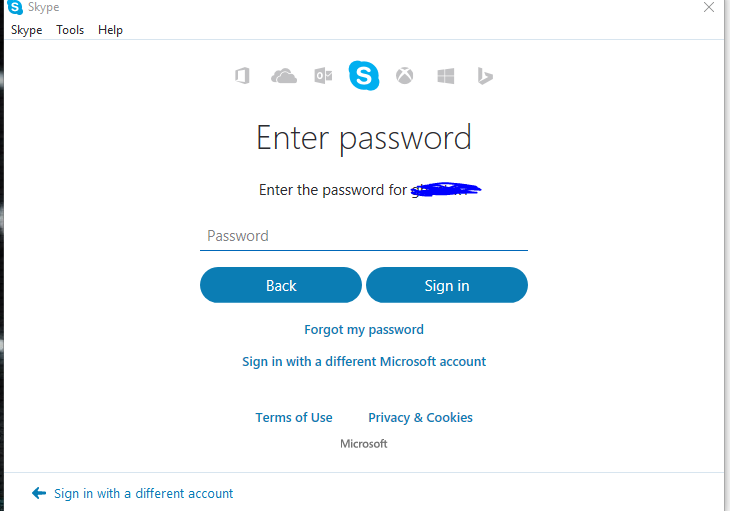Focus the Password input field
Viewport: 730px width, 511px height.
coord(364,236)
